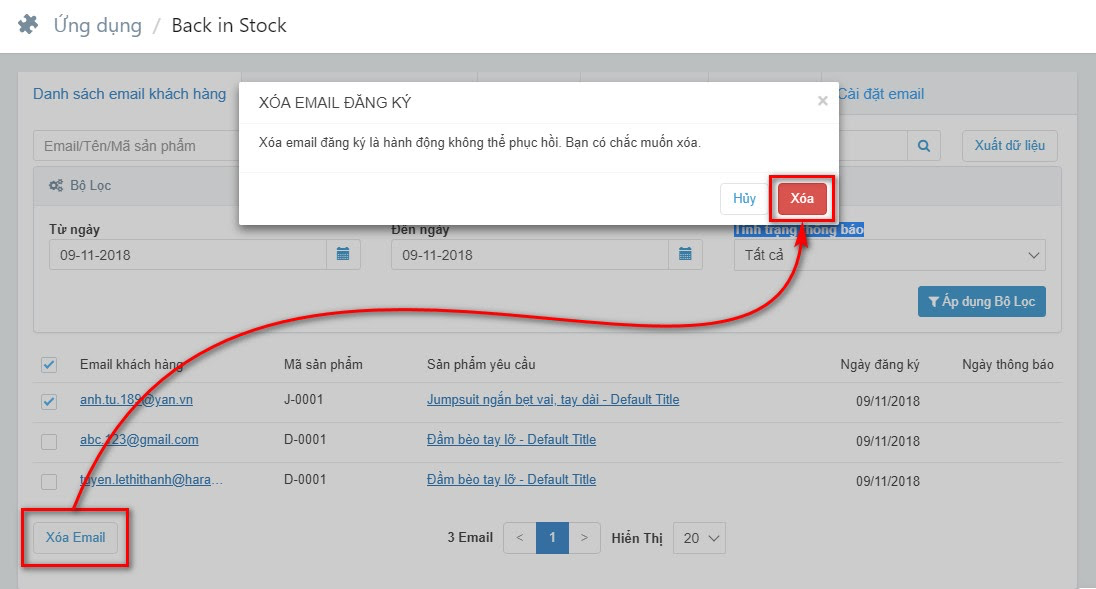
Task: Click product code 'J-0001' cell
Action: [x=303, y=400]
